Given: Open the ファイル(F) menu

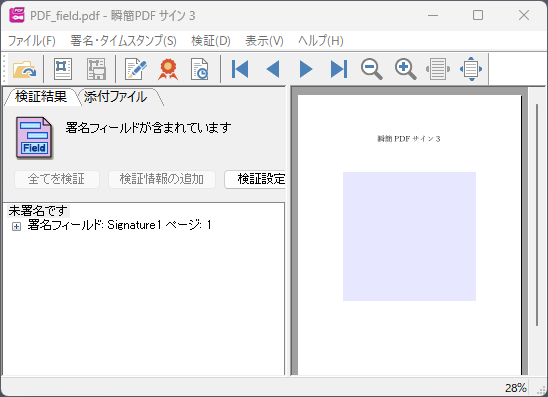Looking at the screenshot, I should 31,41.
